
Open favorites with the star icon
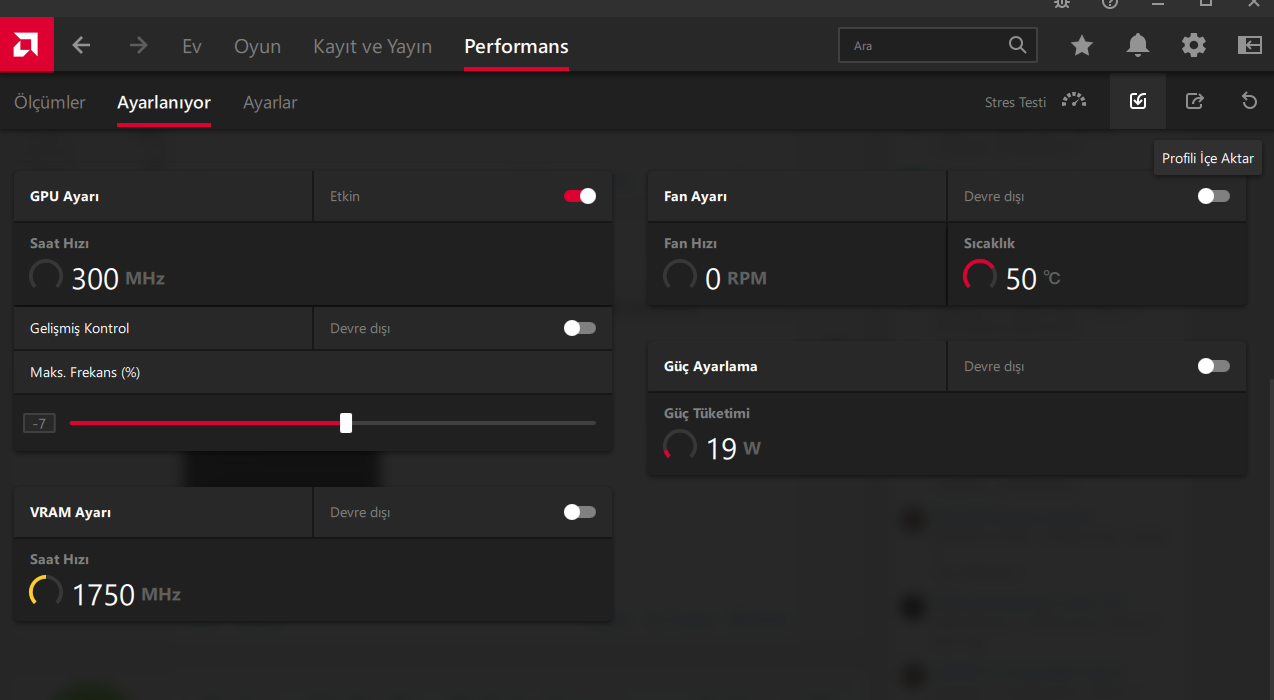[x=1082, y=45]
